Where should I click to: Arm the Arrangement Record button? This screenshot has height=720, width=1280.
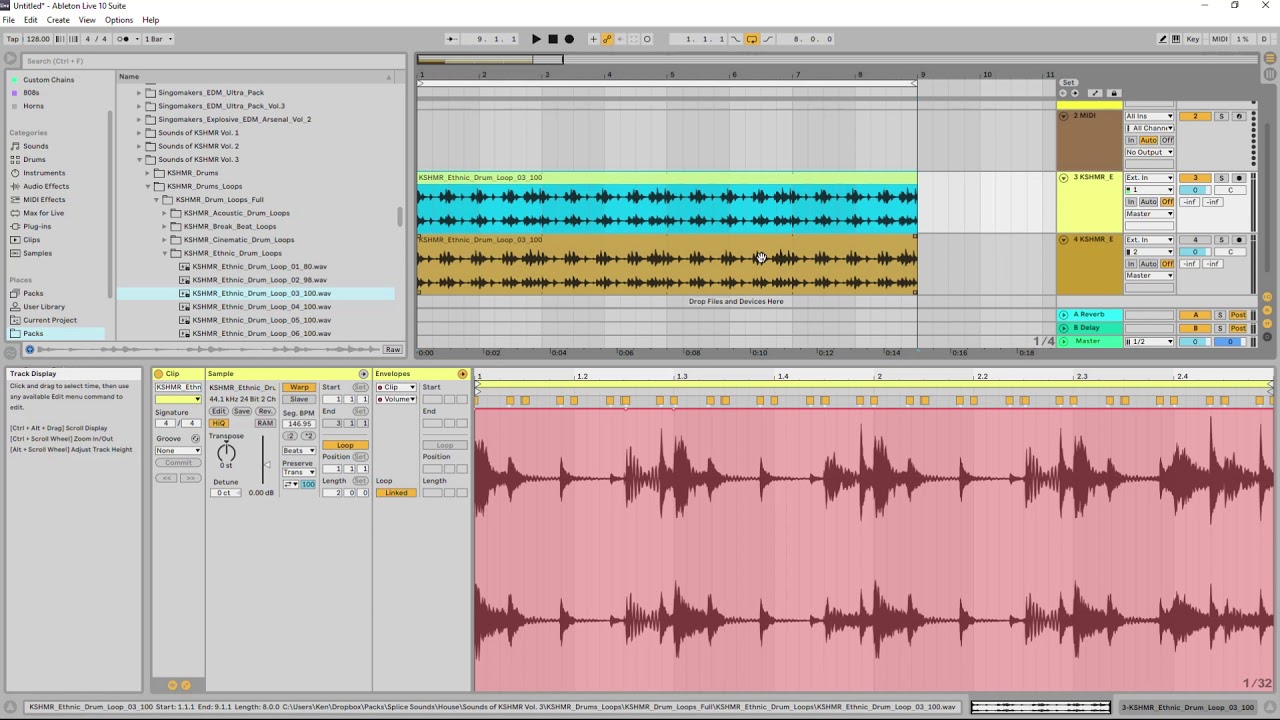pyautogui.click(x=570, y=39)
